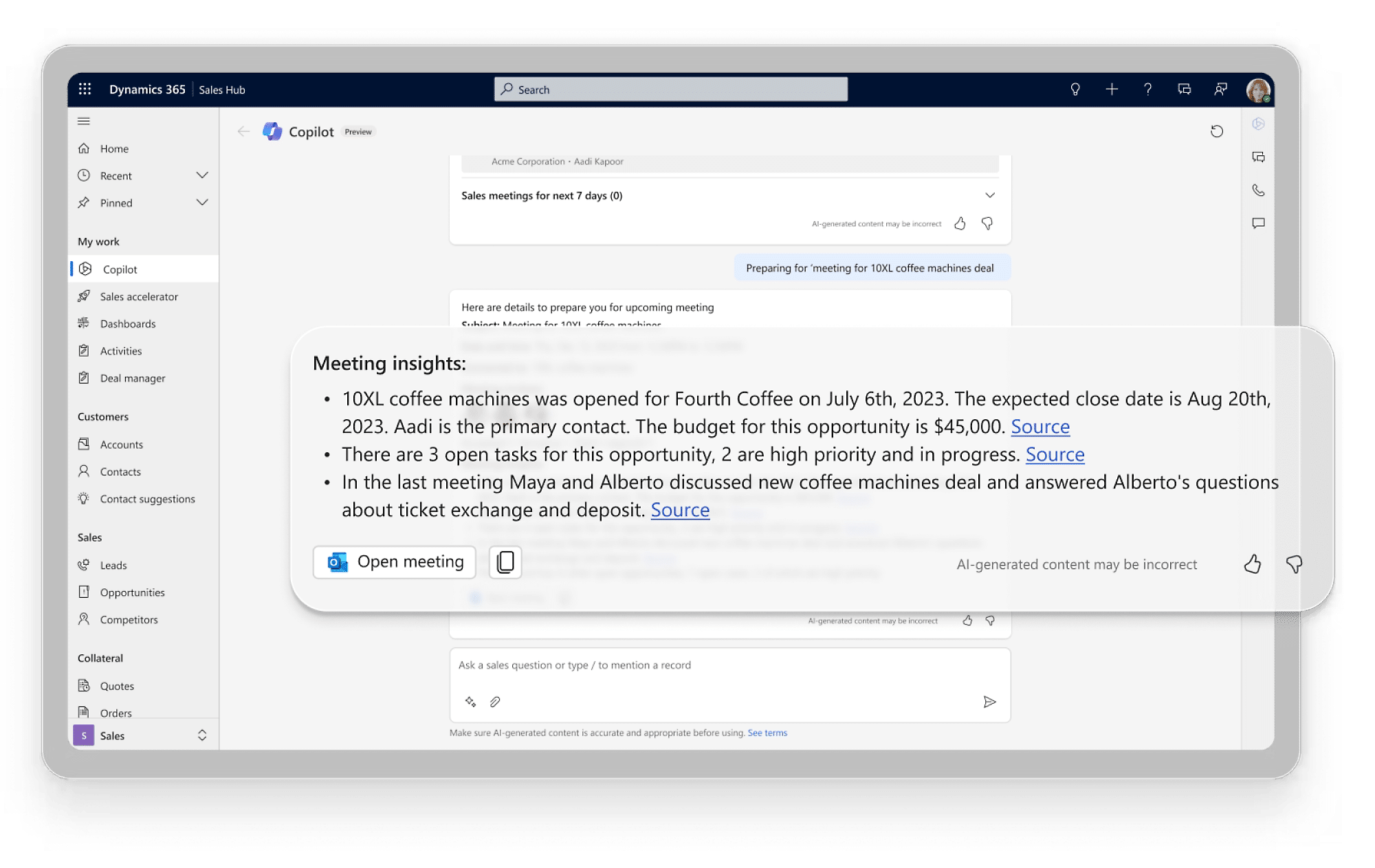Click the plus icon to create new record

(1112, 89)
